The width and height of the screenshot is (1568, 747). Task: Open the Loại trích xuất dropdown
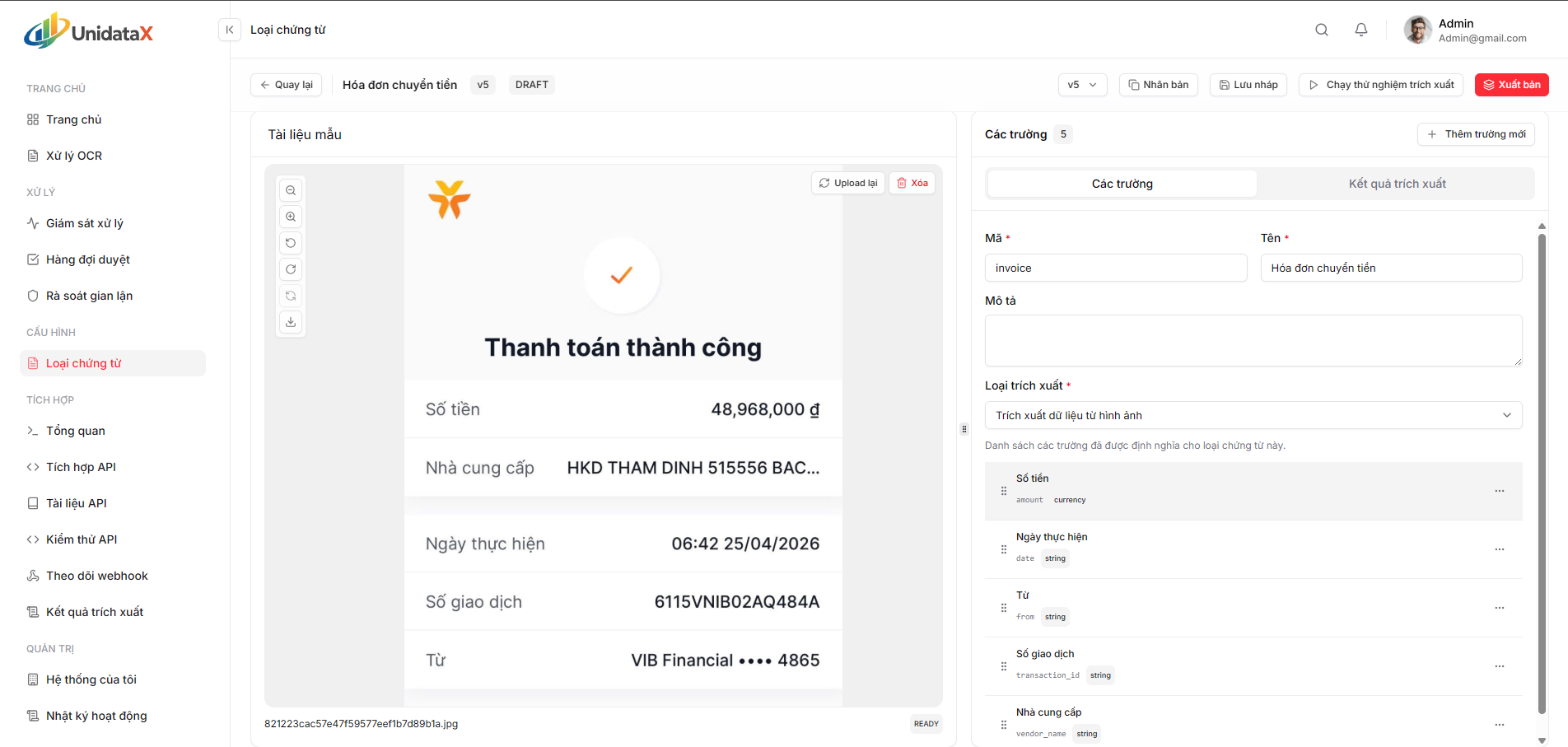point(1253,415)
